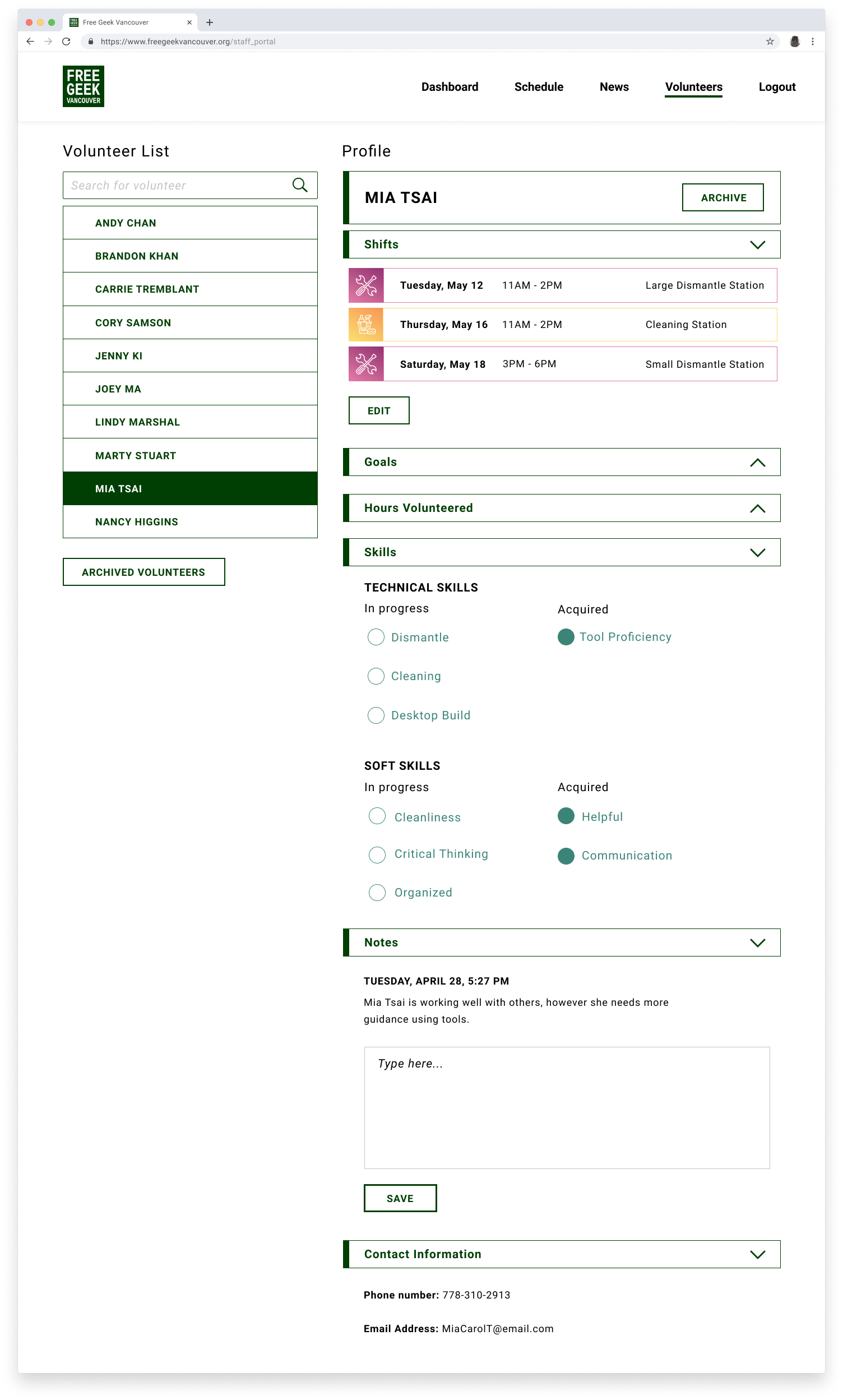
Task: Select Nancy Higgins in volunteer list
Action: click(191, 521)
